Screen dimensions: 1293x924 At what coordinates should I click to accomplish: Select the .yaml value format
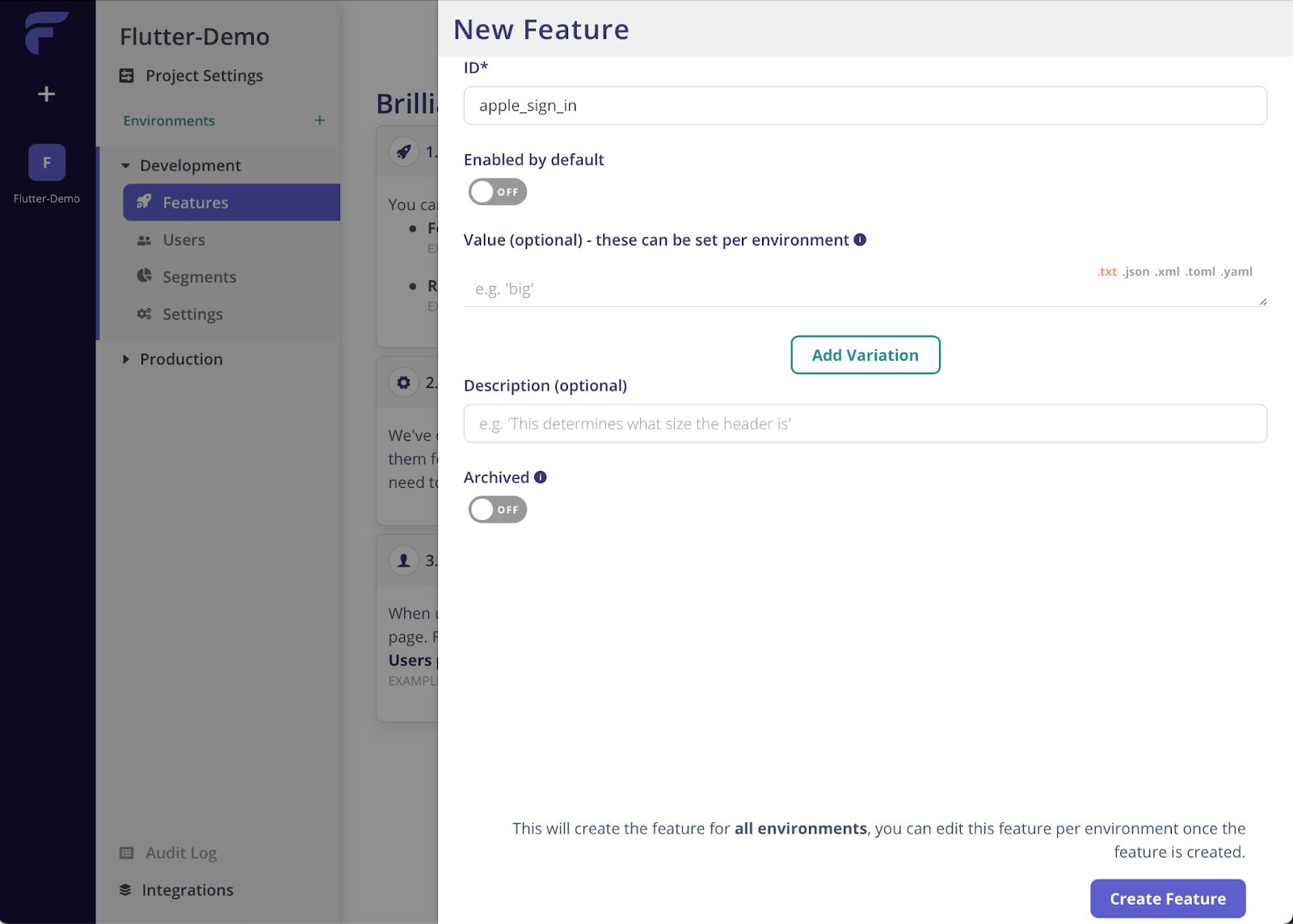point(1237,272)
